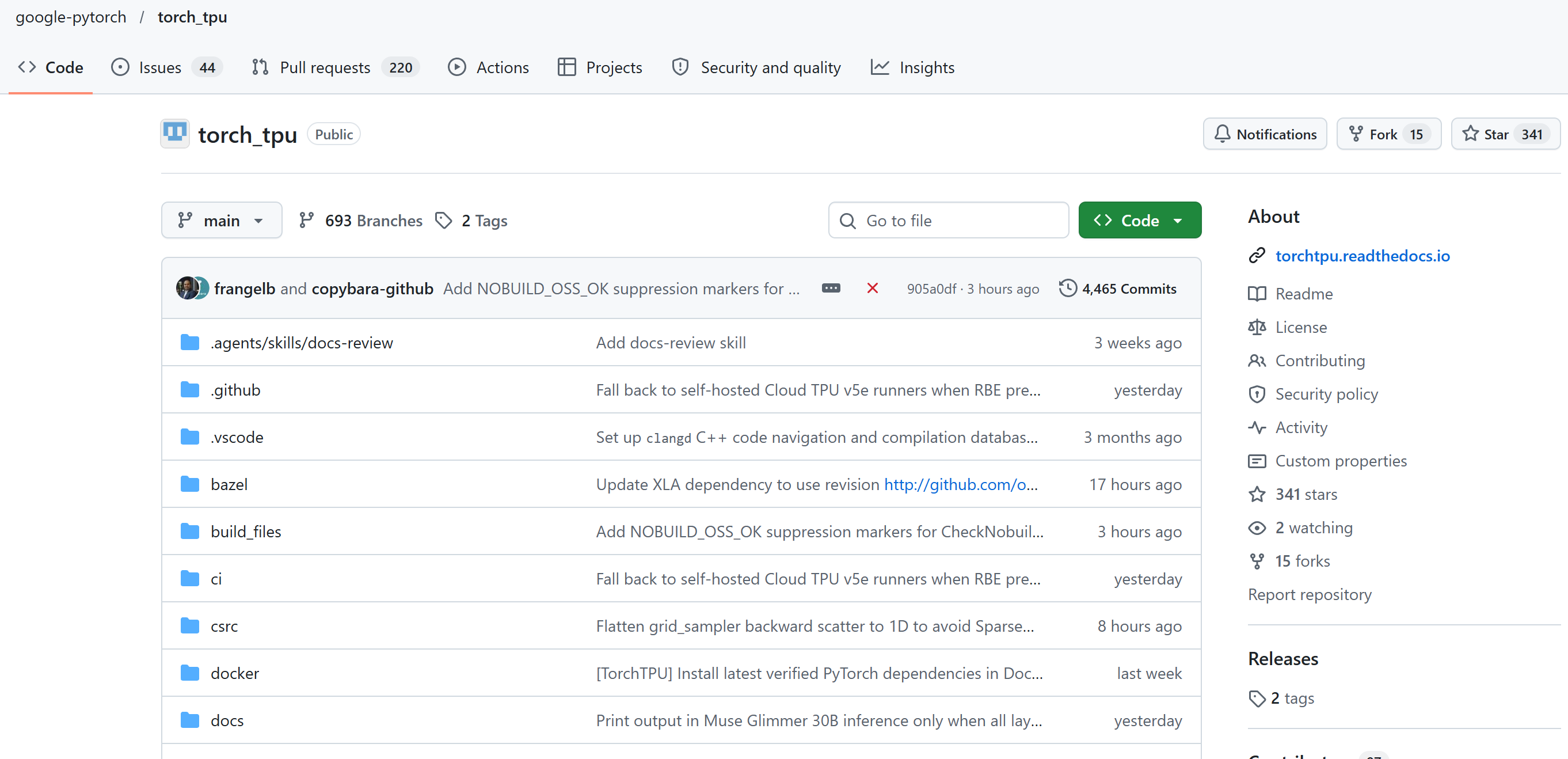Open the Pull requests tab
The width and height of the screenshot is (1568, 759).
tap(336, 67)
